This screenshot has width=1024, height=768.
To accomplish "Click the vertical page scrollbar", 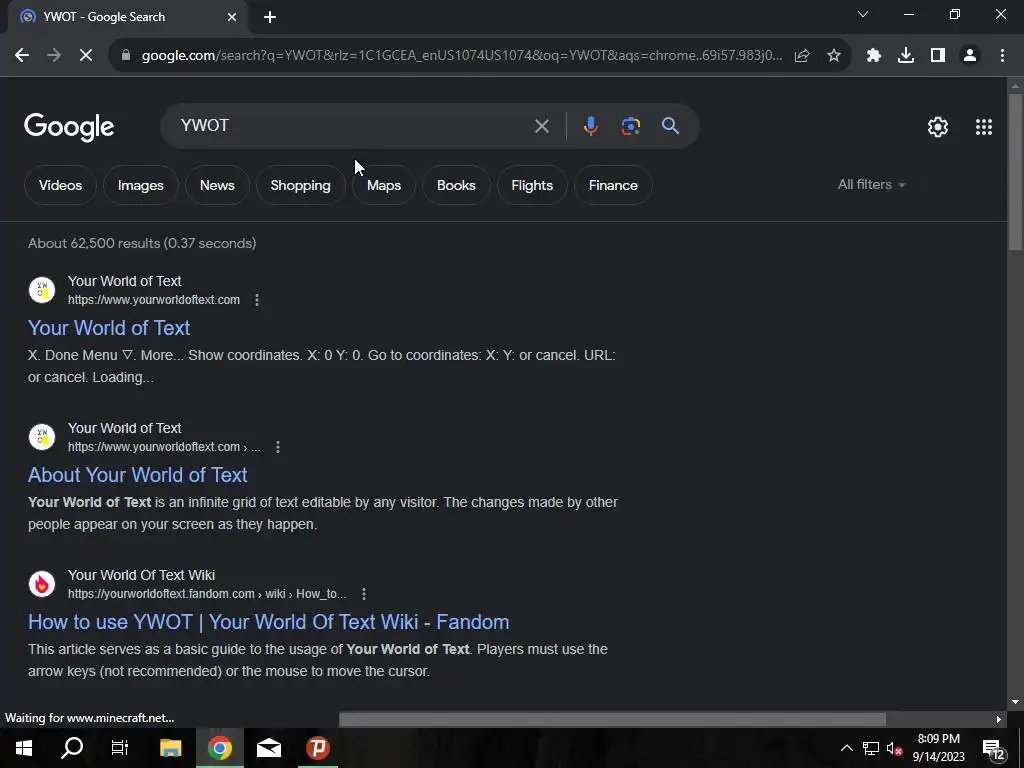I will click(x=1015, y=171).
